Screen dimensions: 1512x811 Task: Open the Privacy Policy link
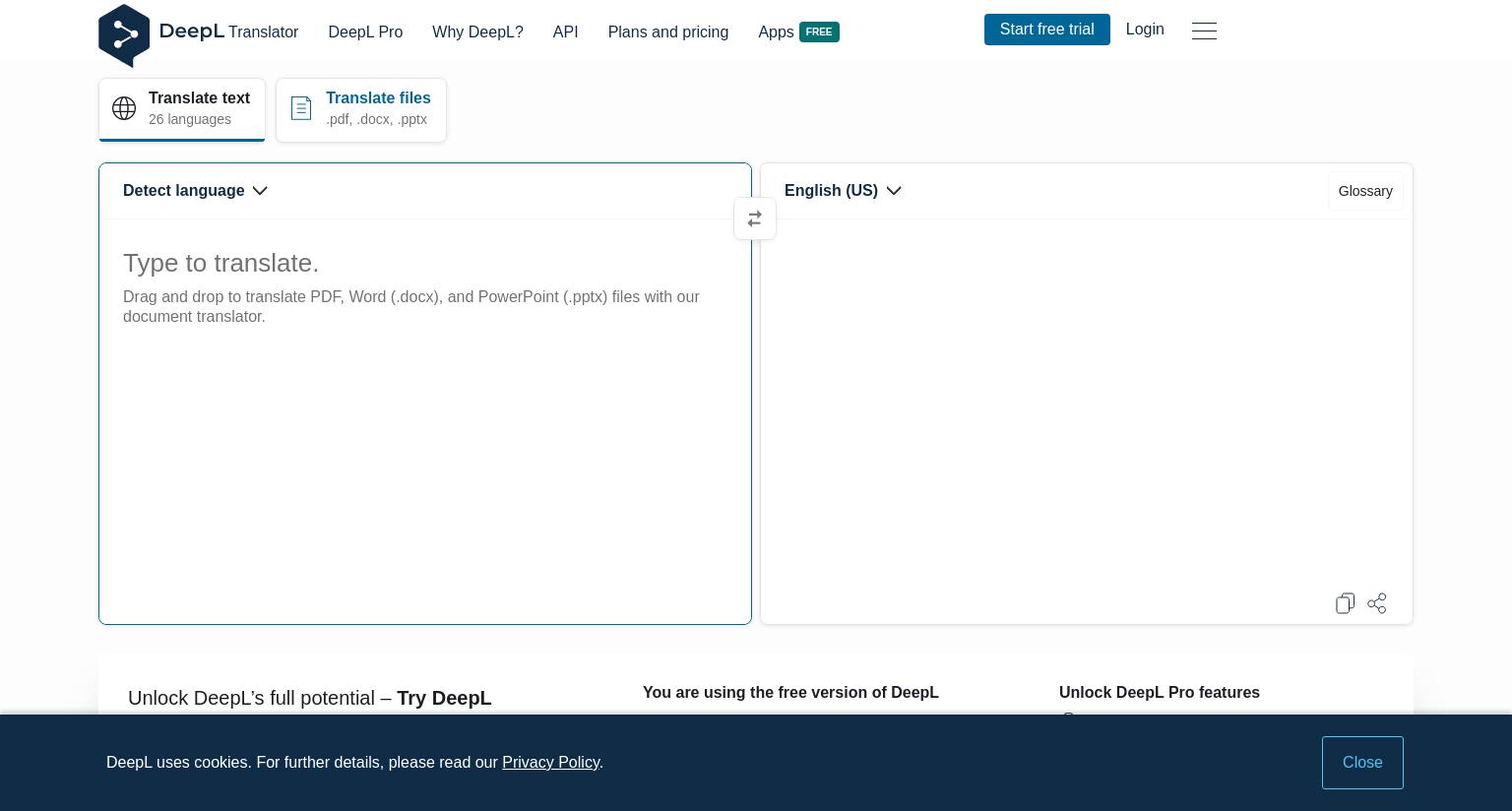(550, 763)
